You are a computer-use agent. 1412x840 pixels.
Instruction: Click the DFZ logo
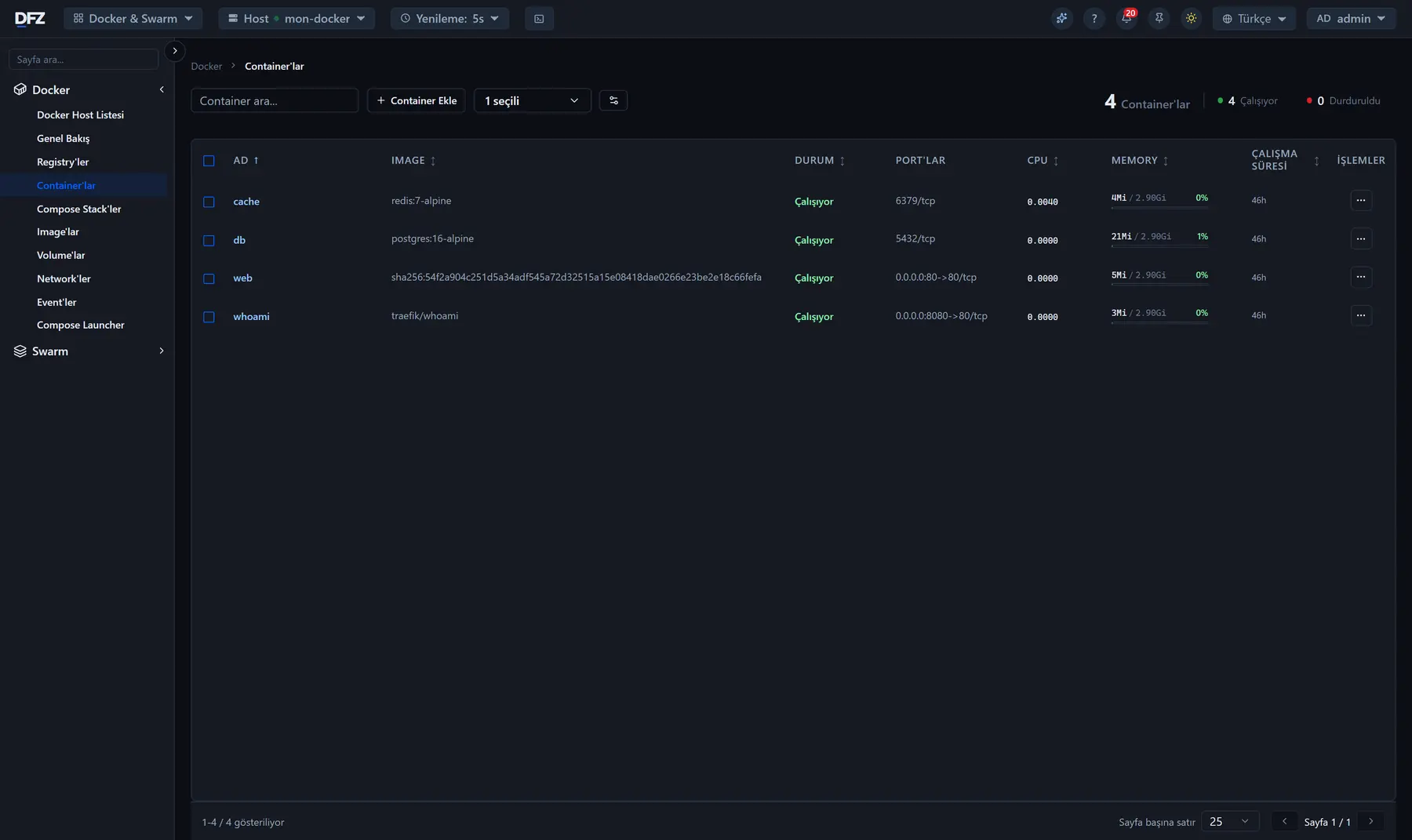click(30, 18)
